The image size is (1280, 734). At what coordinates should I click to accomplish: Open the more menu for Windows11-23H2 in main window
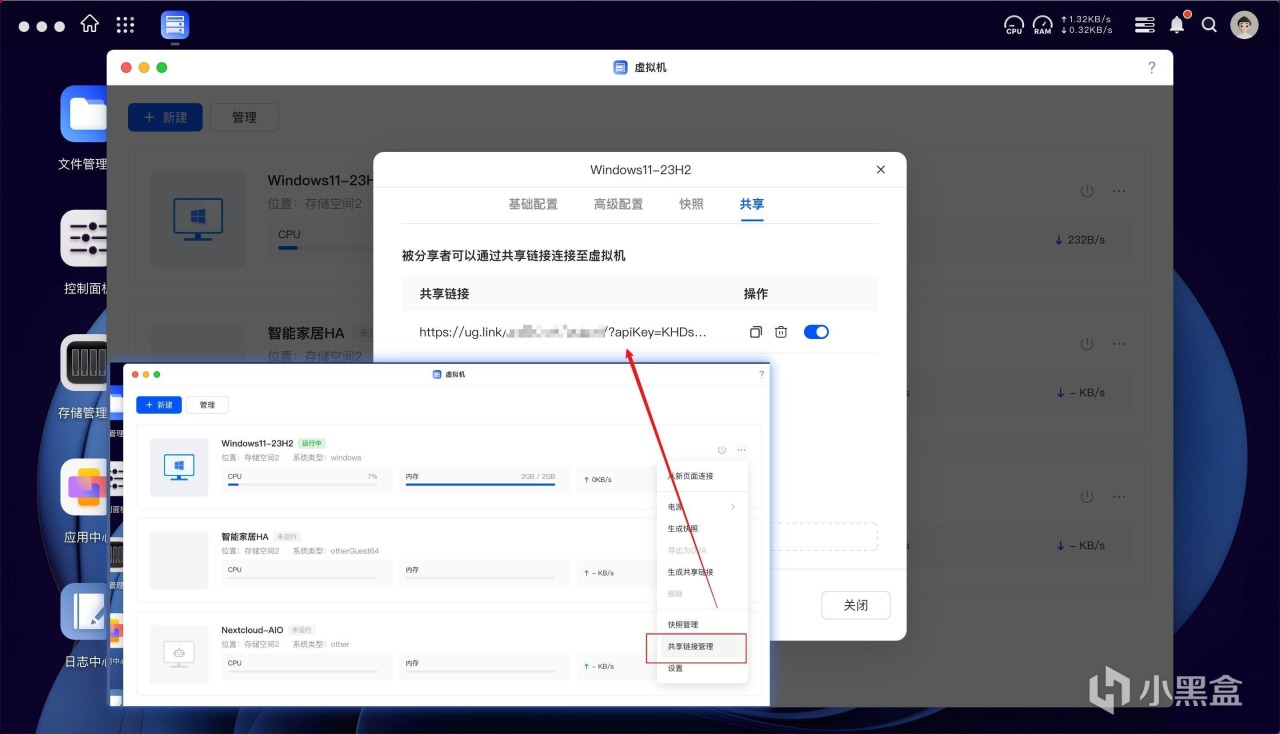point(1120,191)
